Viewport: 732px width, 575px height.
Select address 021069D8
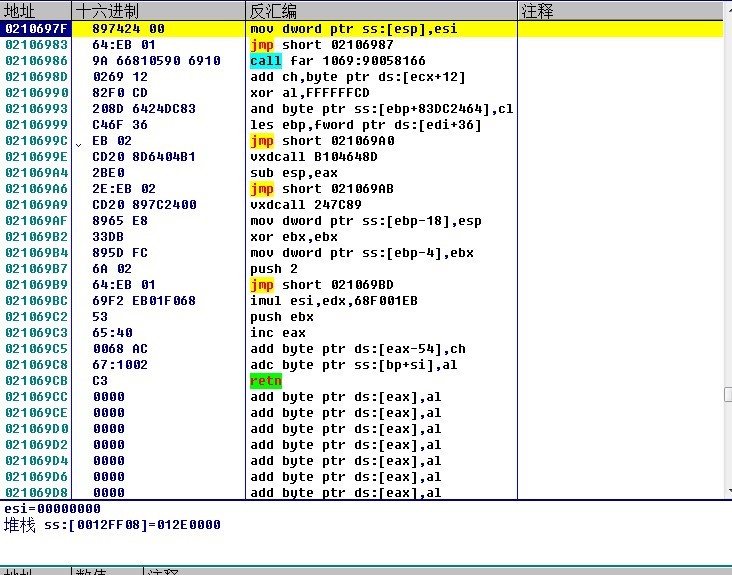[36, 492]
